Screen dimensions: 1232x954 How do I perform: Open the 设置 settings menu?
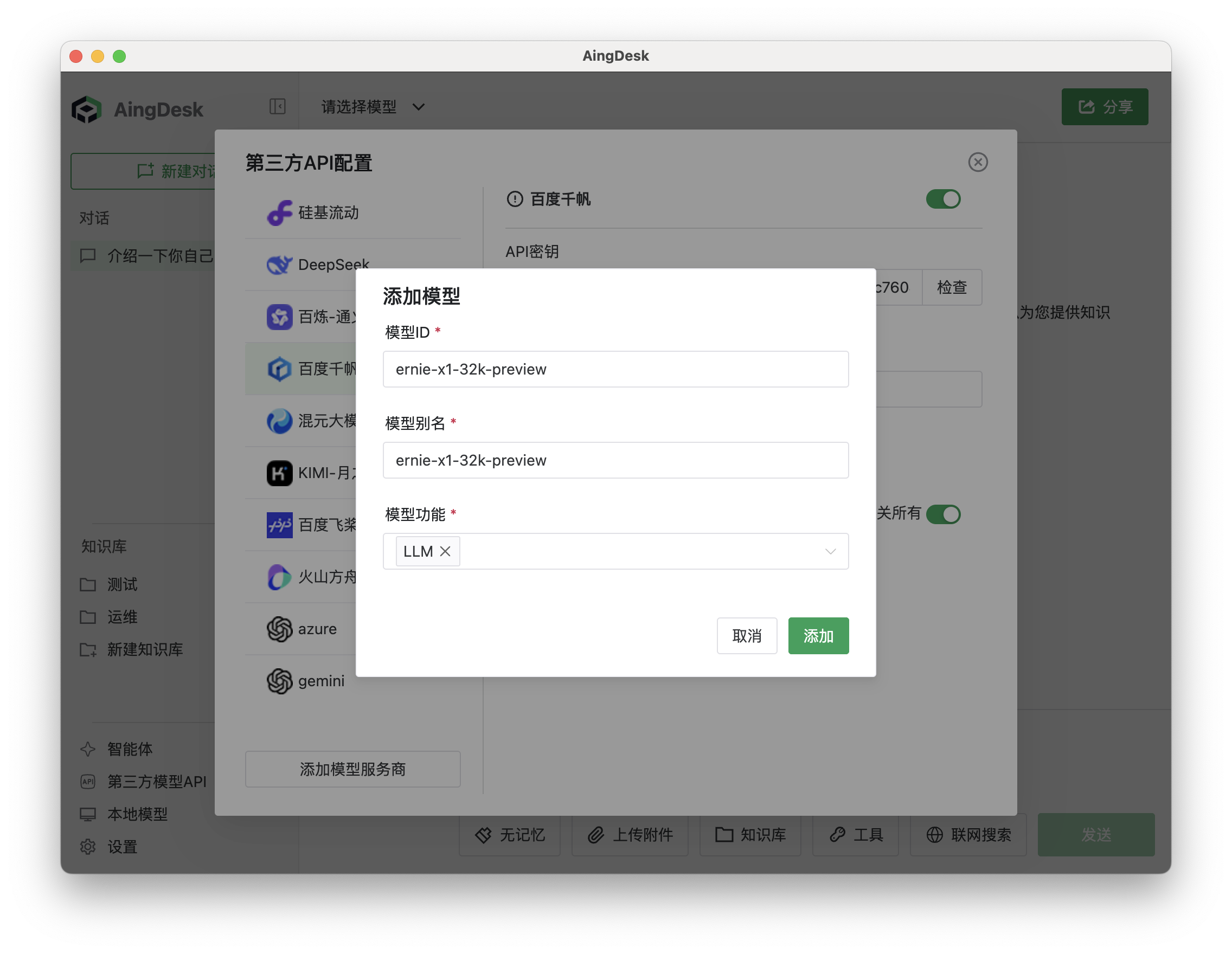[122, 846]
